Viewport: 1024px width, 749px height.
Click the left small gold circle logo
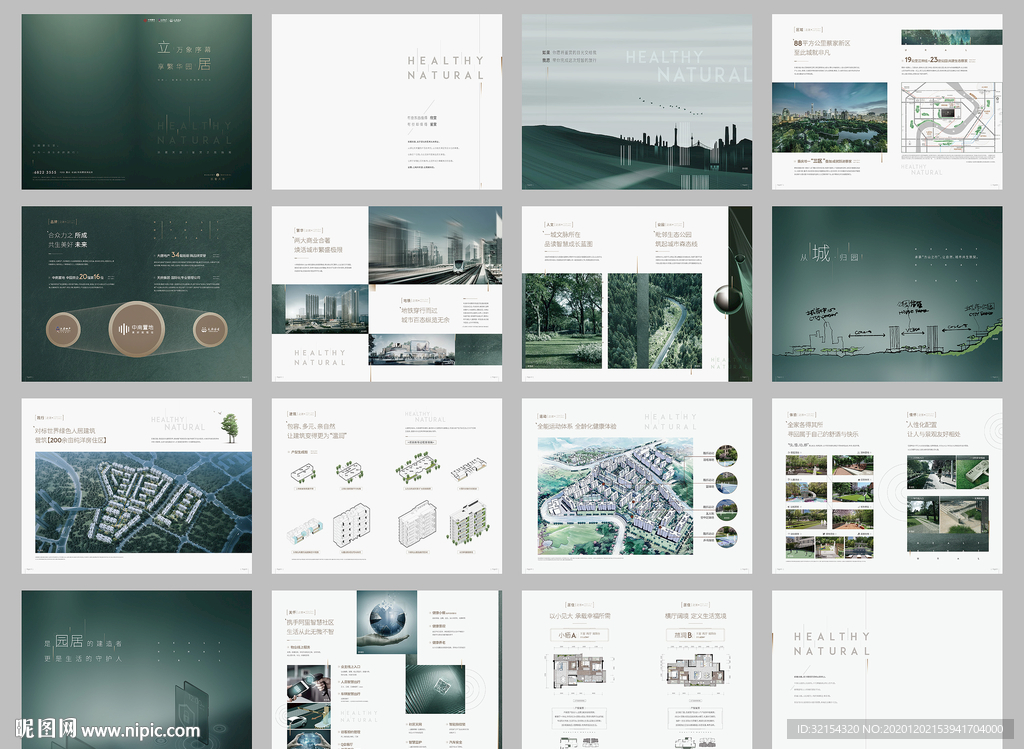click(64, 330)
